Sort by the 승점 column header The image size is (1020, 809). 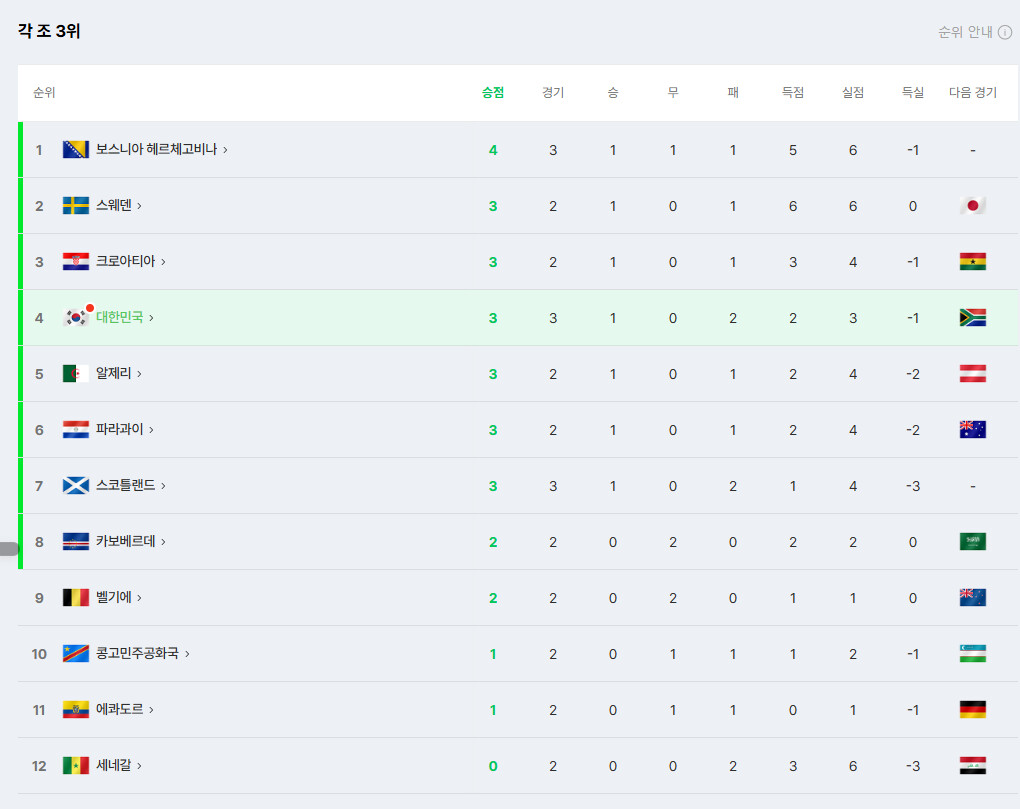[x=492, y=92]
